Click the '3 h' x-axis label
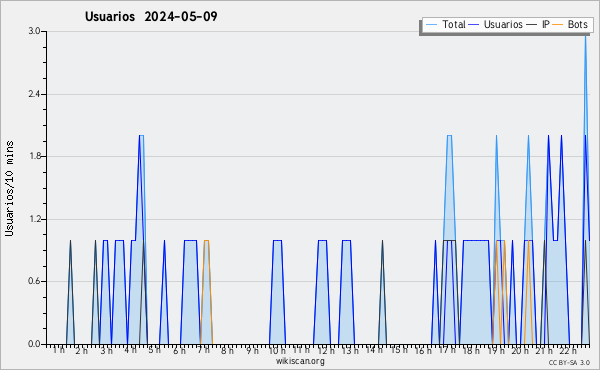Viewport: 600px width, 370px height. point(106,350)
